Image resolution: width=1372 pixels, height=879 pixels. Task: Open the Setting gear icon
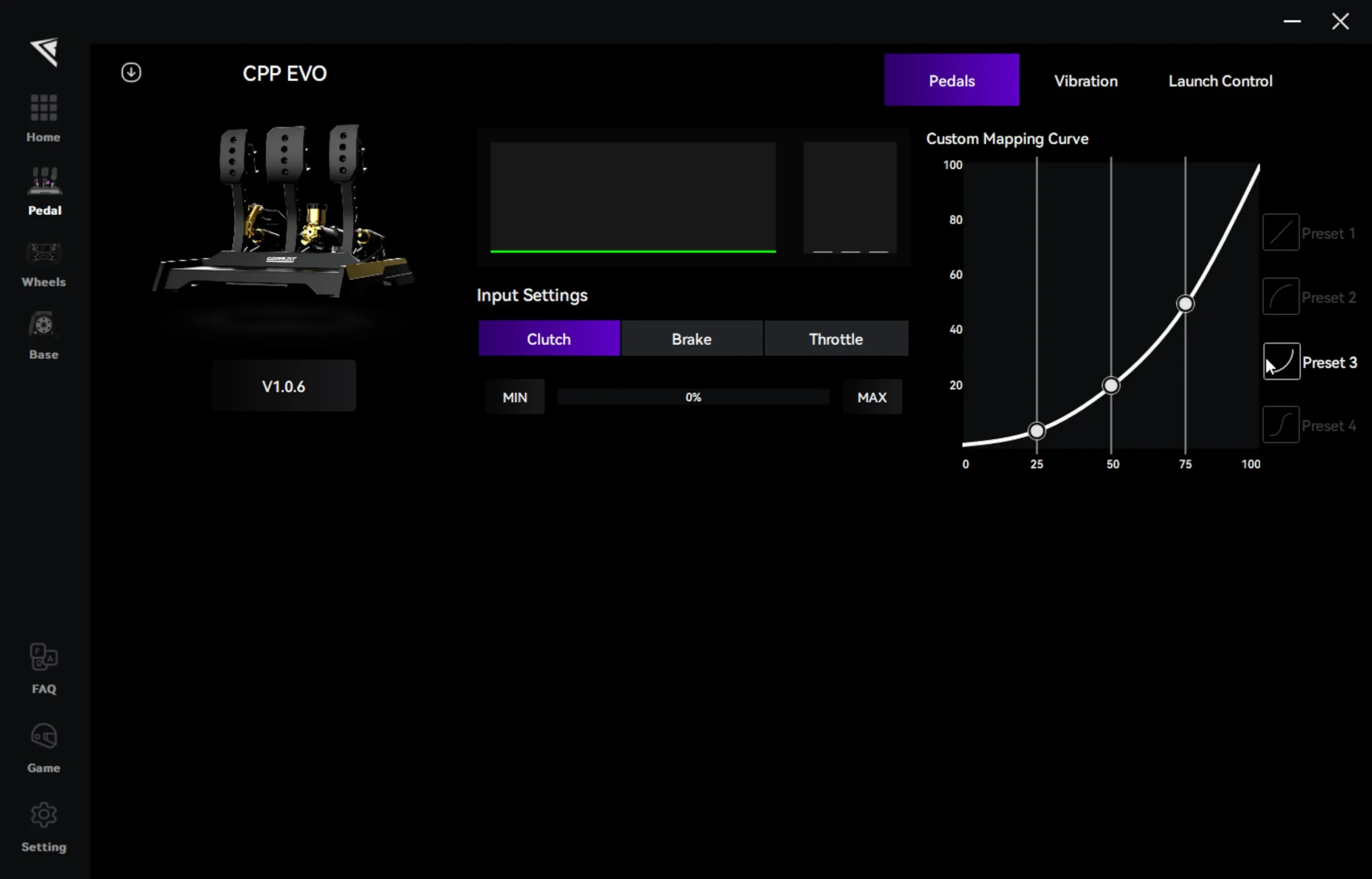tap(43, 815)
